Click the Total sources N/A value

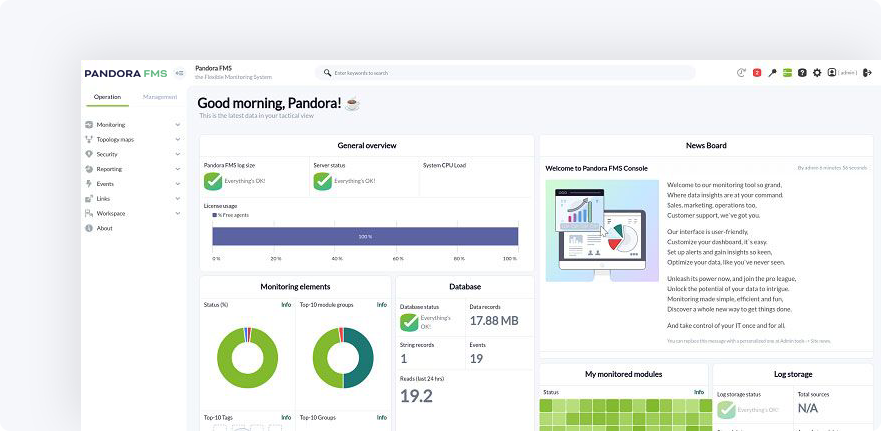(x=808, y=408)
